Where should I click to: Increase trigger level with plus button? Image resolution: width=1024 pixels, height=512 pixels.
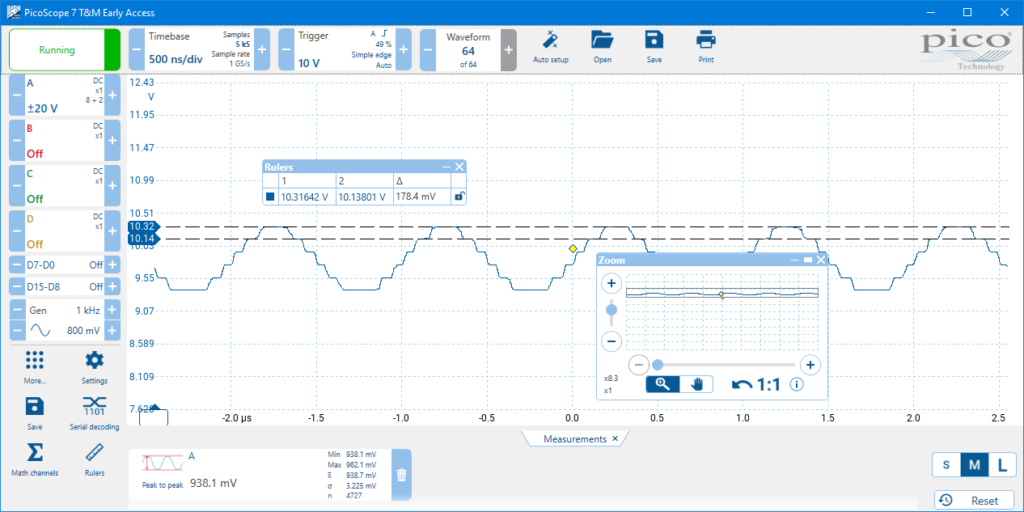(x=404, y=50)
